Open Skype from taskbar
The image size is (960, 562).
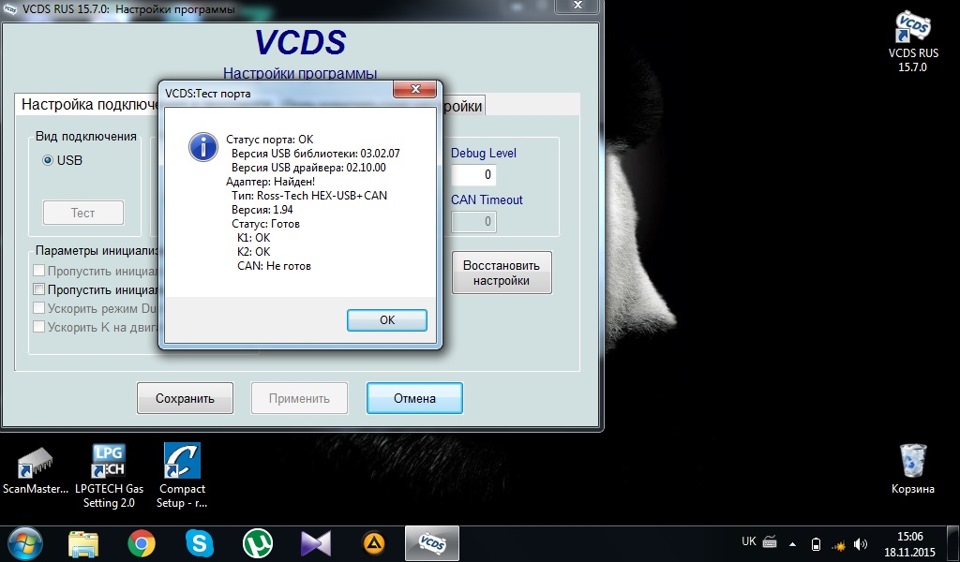click(x=200, y=544)
